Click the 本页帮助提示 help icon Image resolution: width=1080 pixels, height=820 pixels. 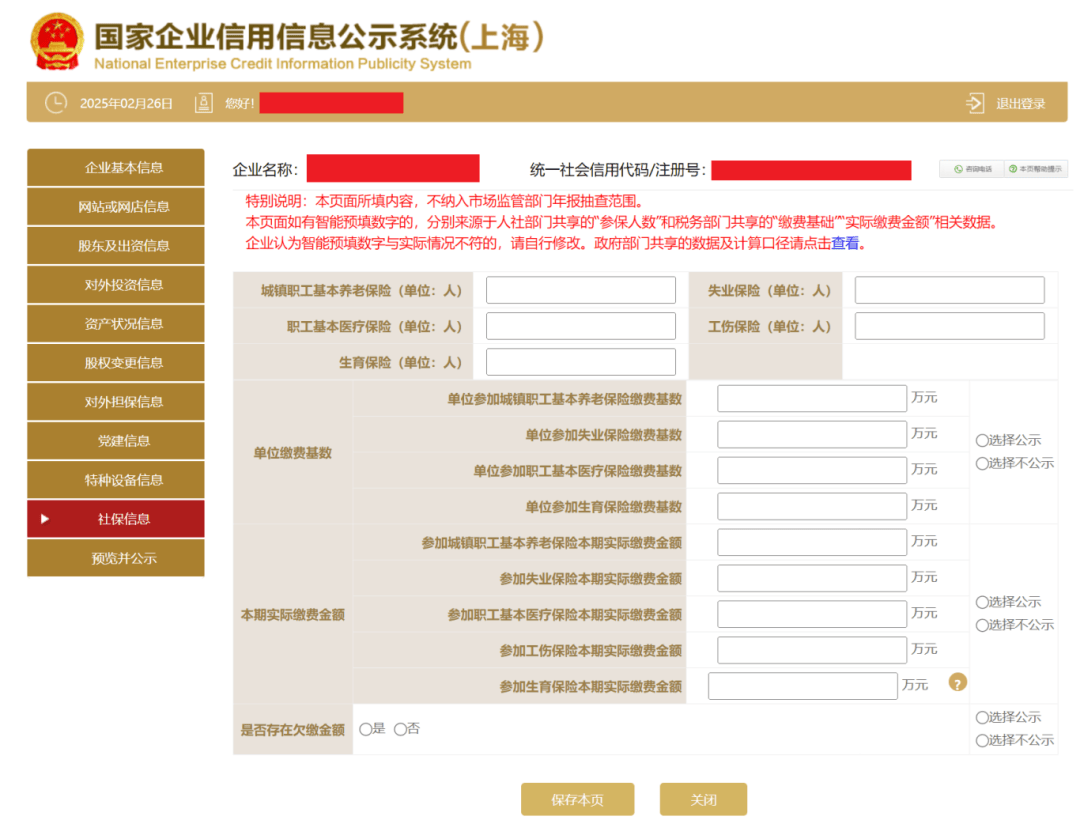pos(1012,168)
